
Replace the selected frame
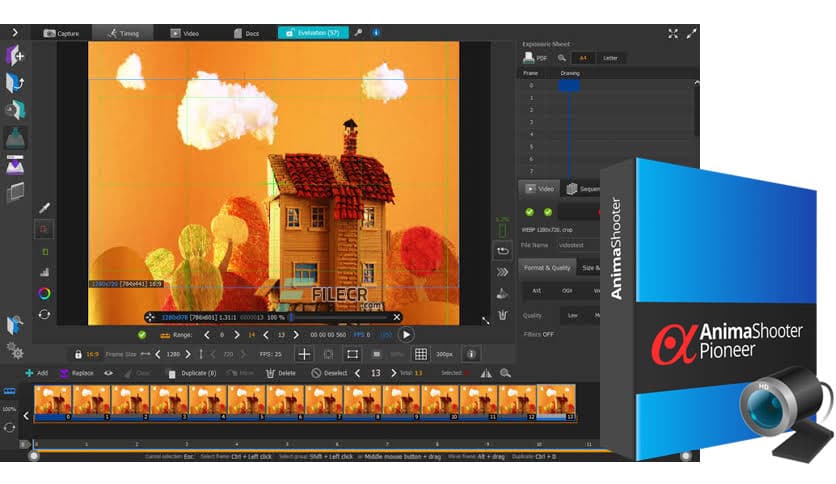76,373
